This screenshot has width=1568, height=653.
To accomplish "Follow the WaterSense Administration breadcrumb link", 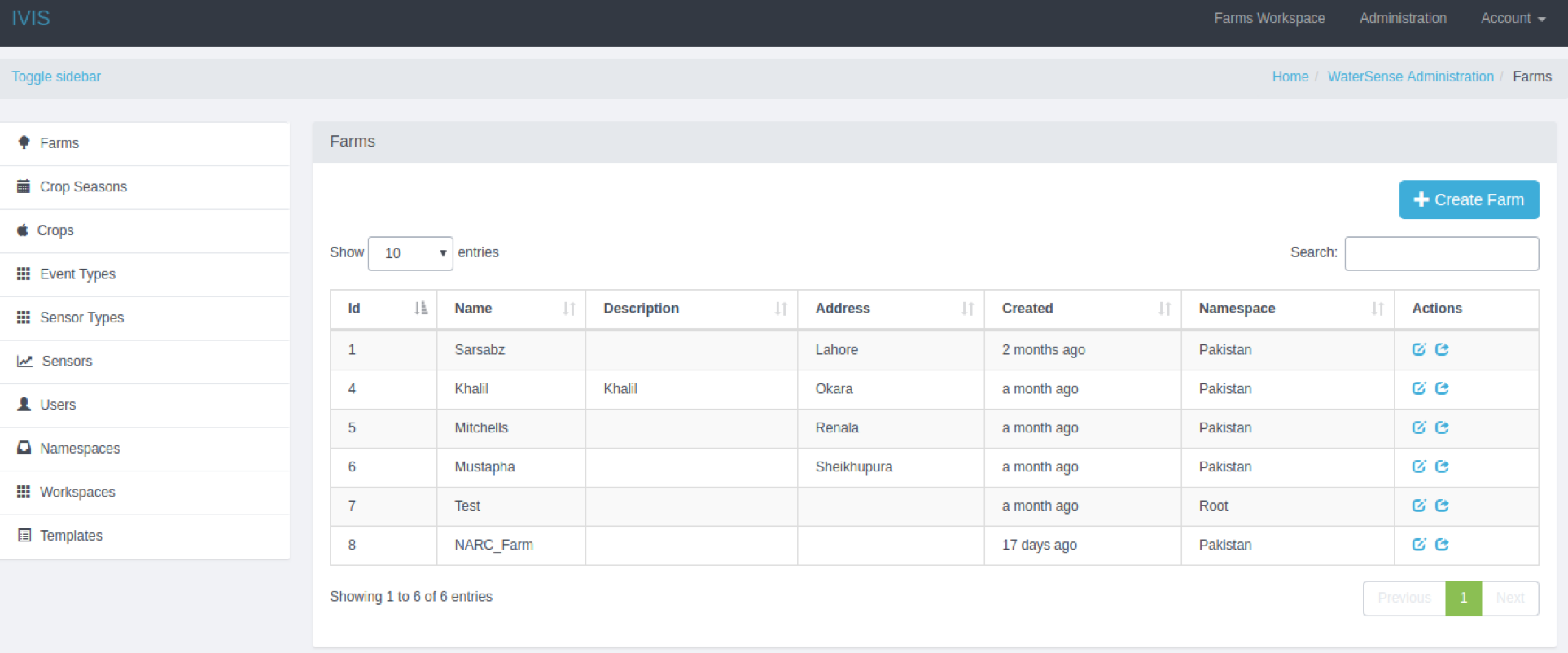I will [x=1410, y=77].
